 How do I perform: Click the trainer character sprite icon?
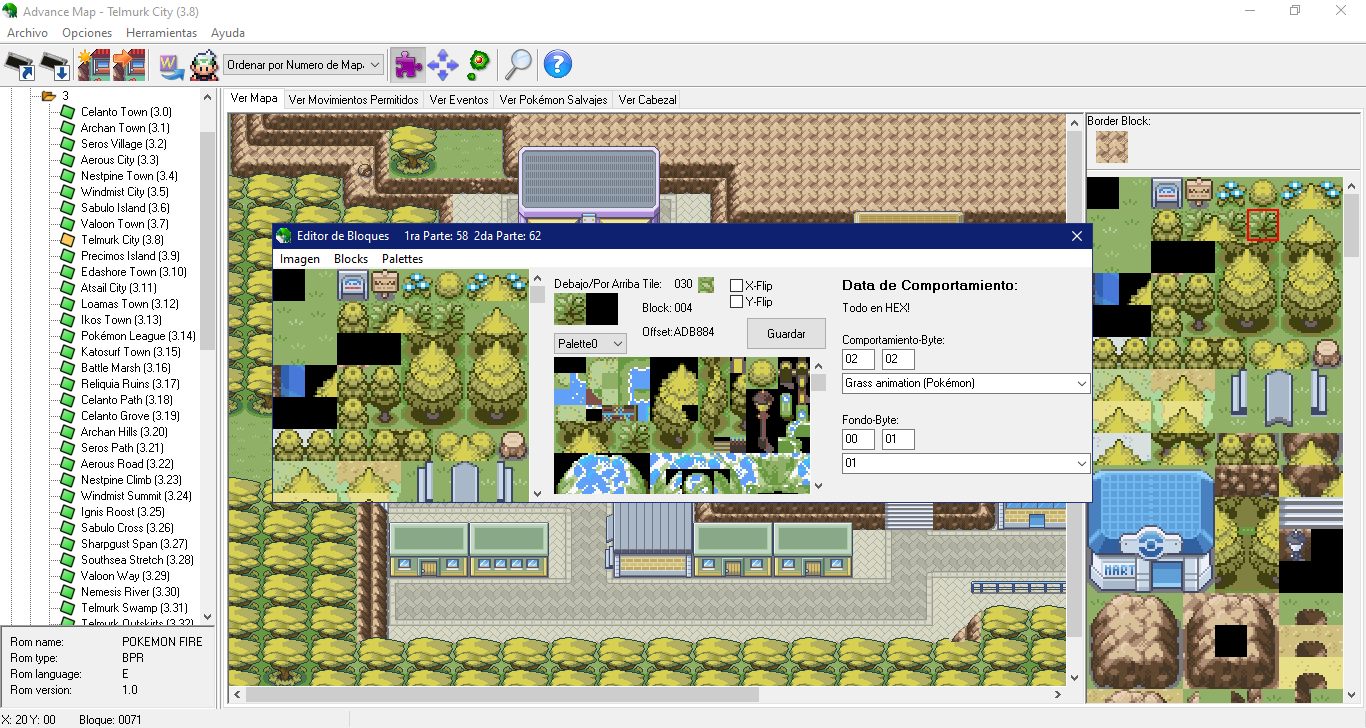point(204,66)
